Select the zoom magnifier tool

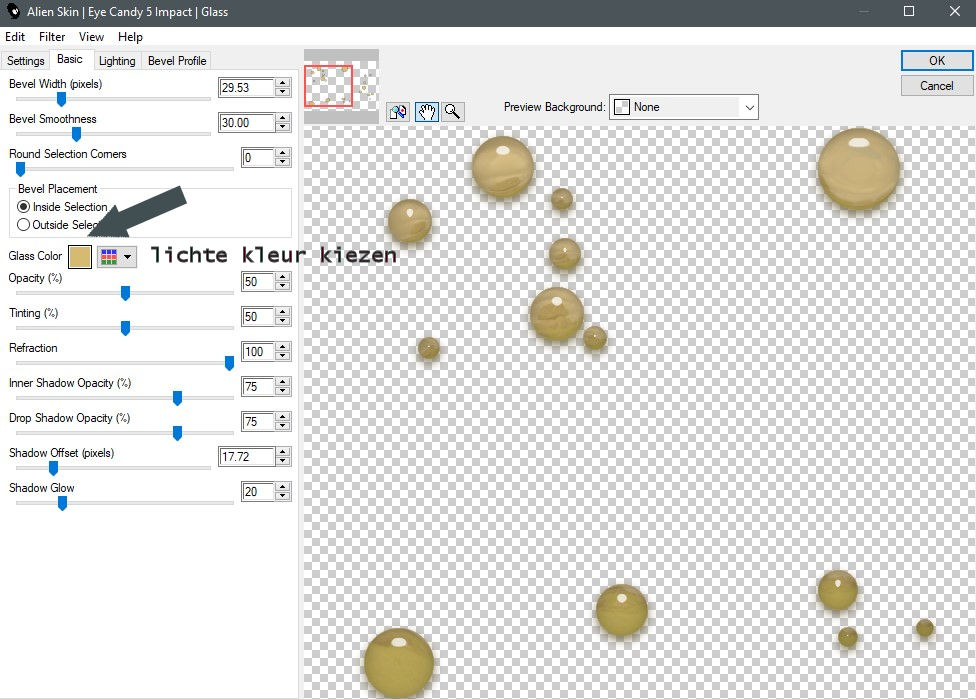click(x=453, y=111)
